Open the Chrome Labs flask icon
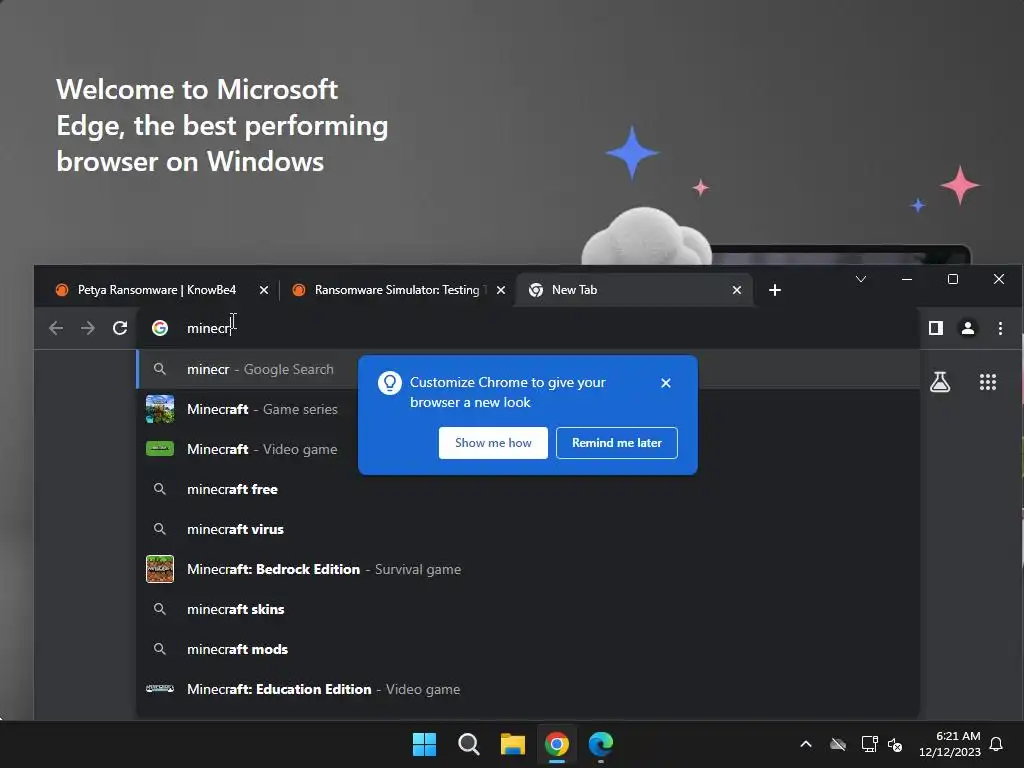 click(x=940, y=382)
